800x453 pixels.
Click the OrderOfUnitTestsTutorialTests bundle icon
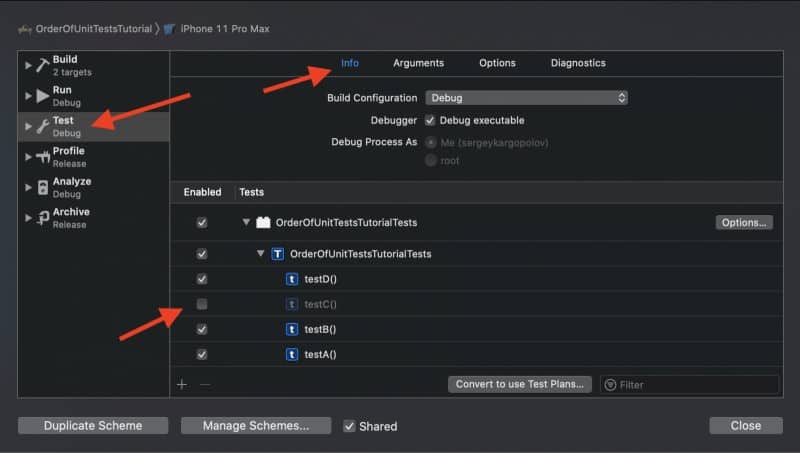click(x=263, y=222)
